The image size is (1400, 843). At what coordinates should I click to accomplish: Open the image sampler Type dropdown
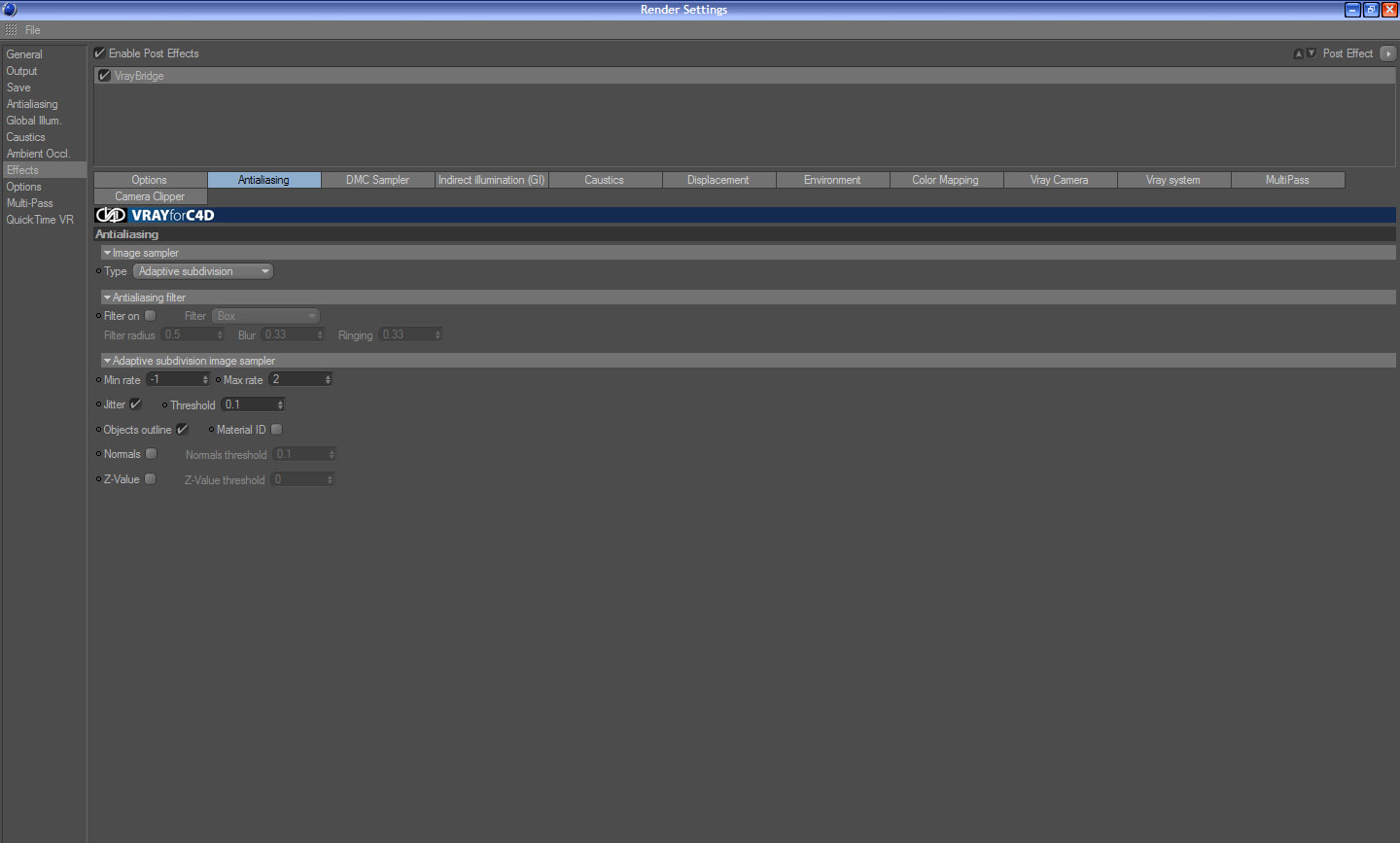[x=203, y=271]
